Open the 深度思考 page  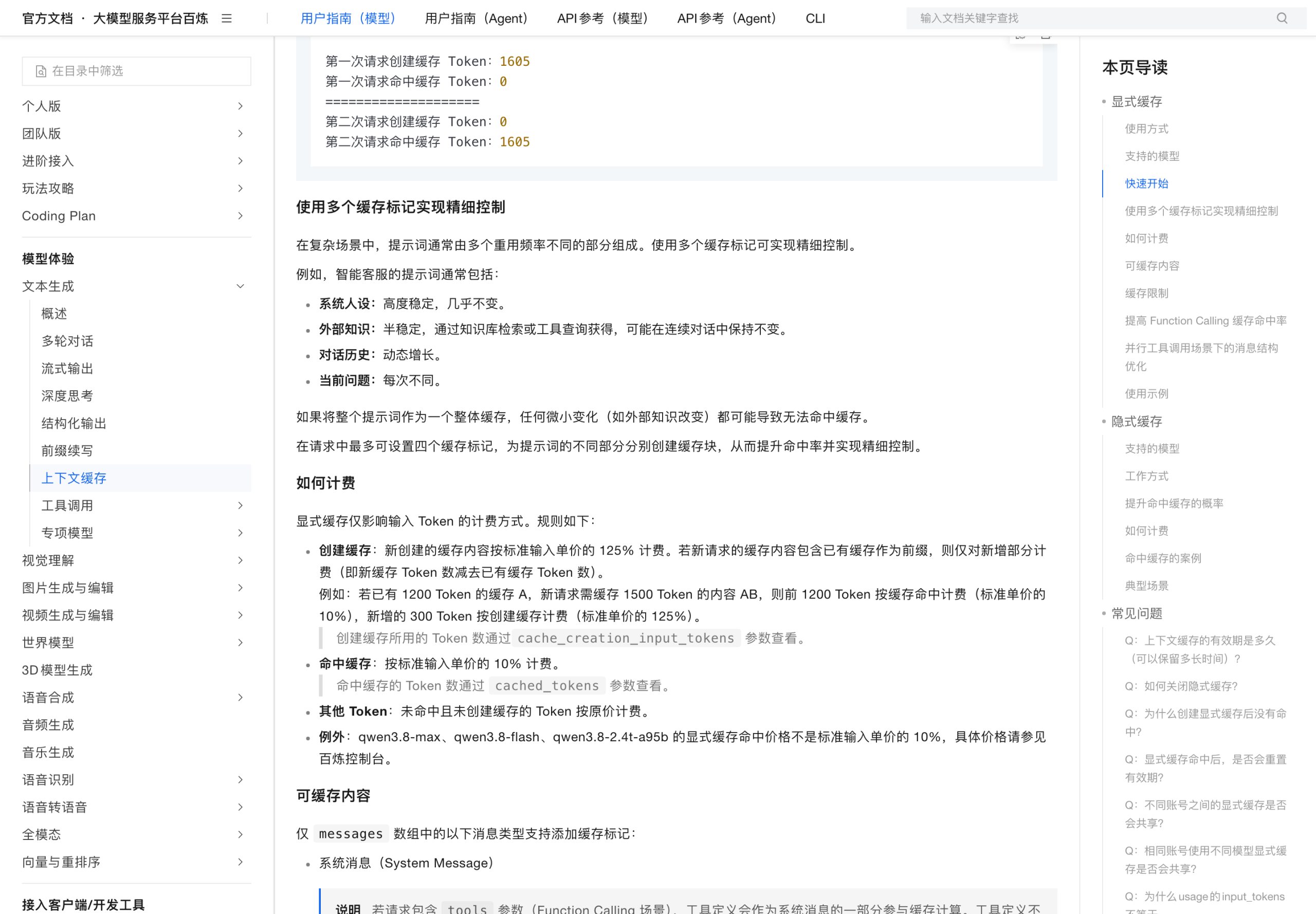[67, 396]
